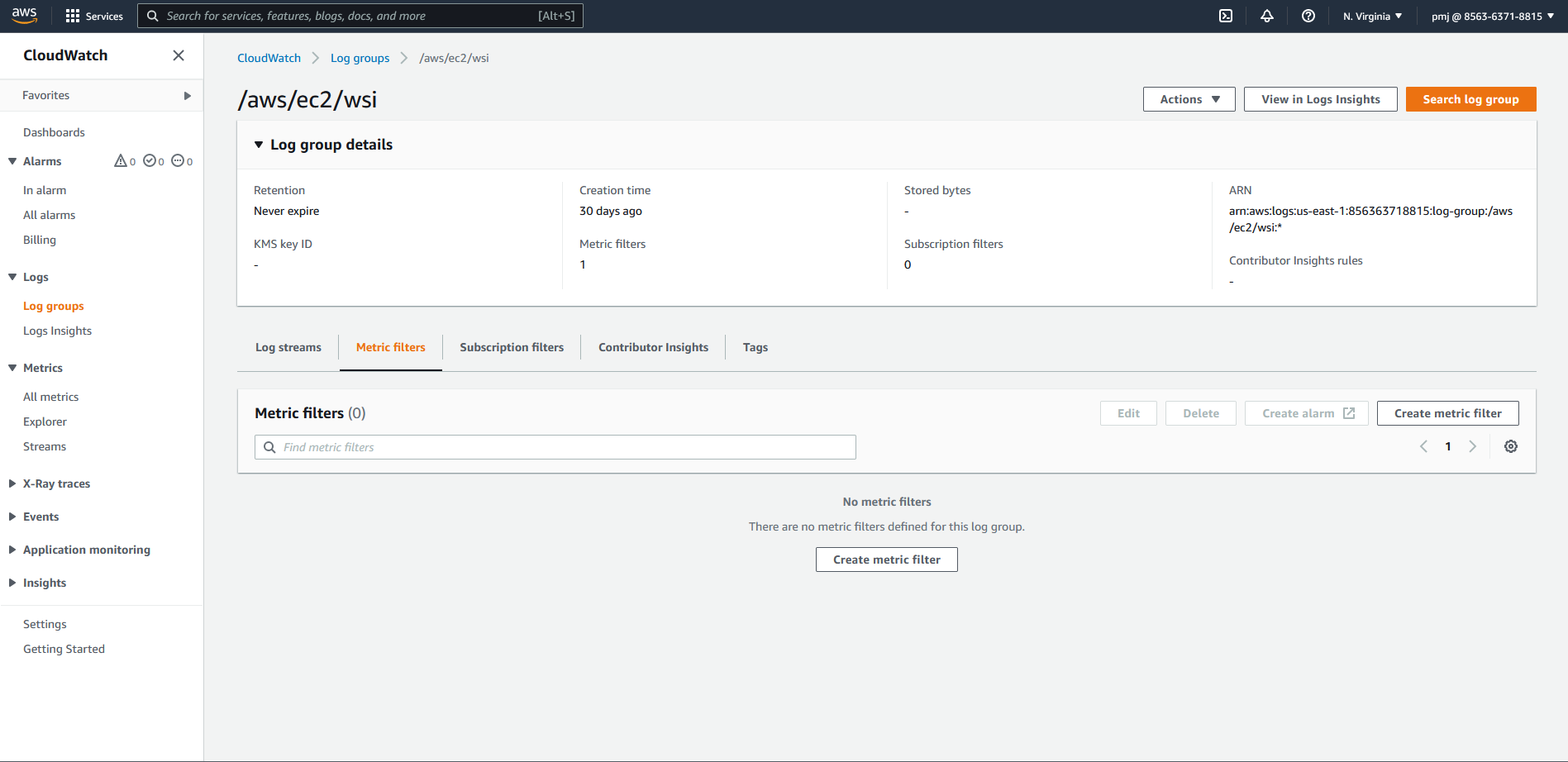This screenshot has width=1568, height=762.
Task: Open Logs Insights sidebar link
Action: tap(58, 331)
